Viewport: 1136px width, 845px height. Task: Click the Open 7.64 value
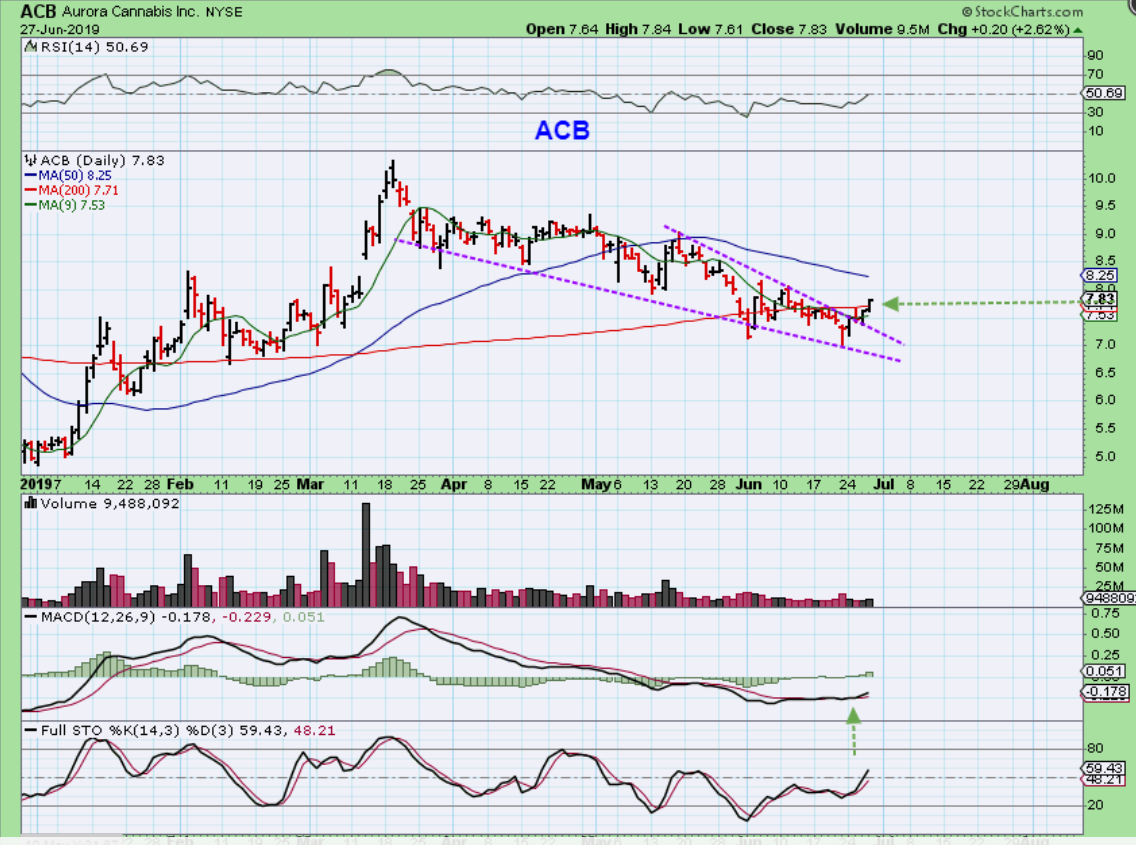562,29
